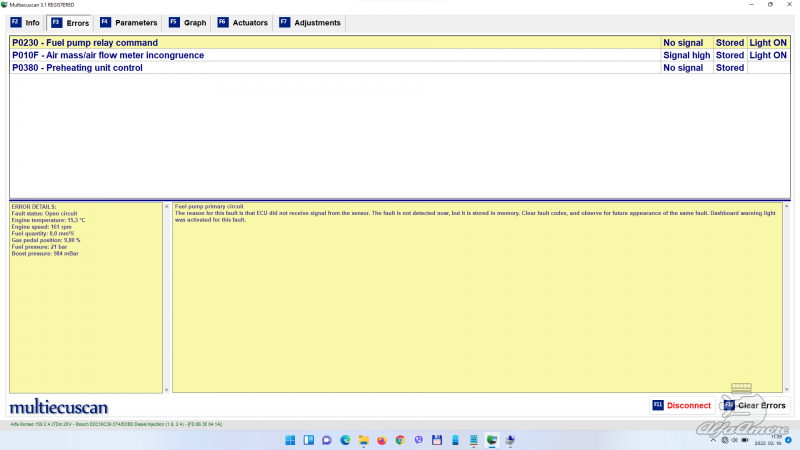Viewport: 800px width, 450px height.
Task: Click 'Fuel pump primary circuit' description heading
Action: 209,207
